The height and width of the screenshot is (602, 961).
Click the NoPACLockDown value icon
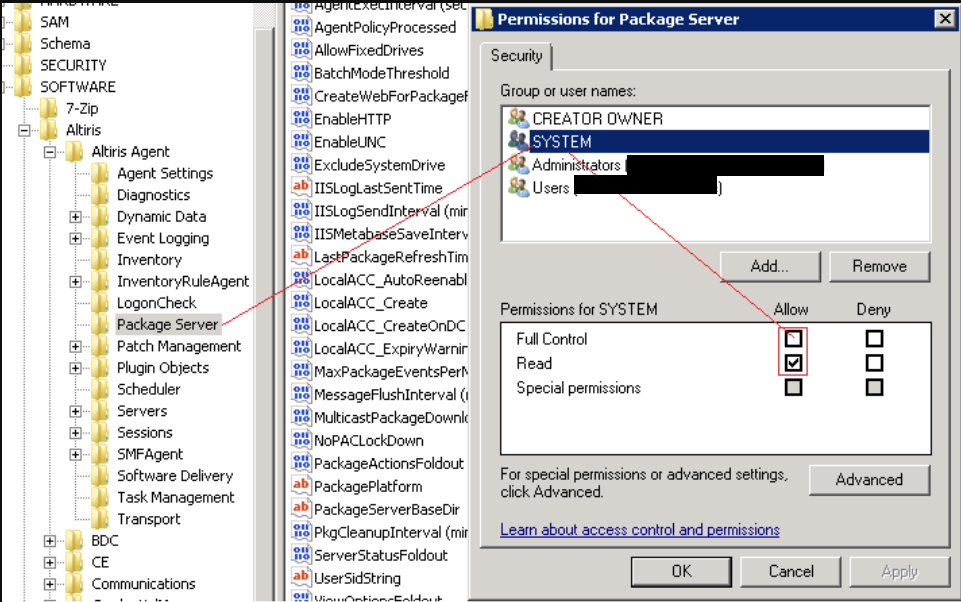coord(301,440)
